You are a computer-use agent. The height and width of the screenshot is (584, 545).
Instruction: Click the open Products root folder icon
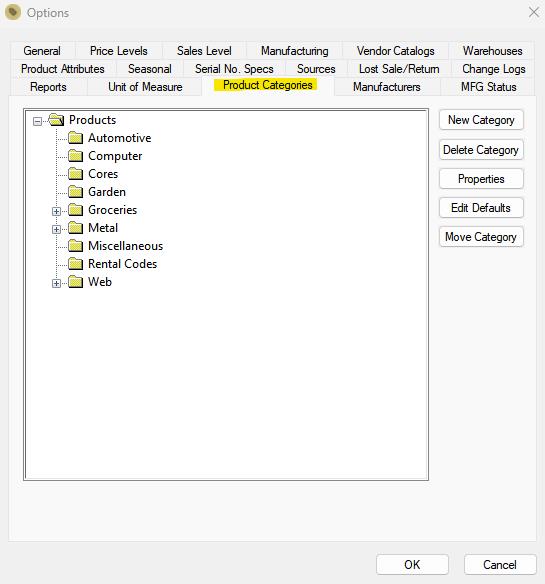(57, 120)
